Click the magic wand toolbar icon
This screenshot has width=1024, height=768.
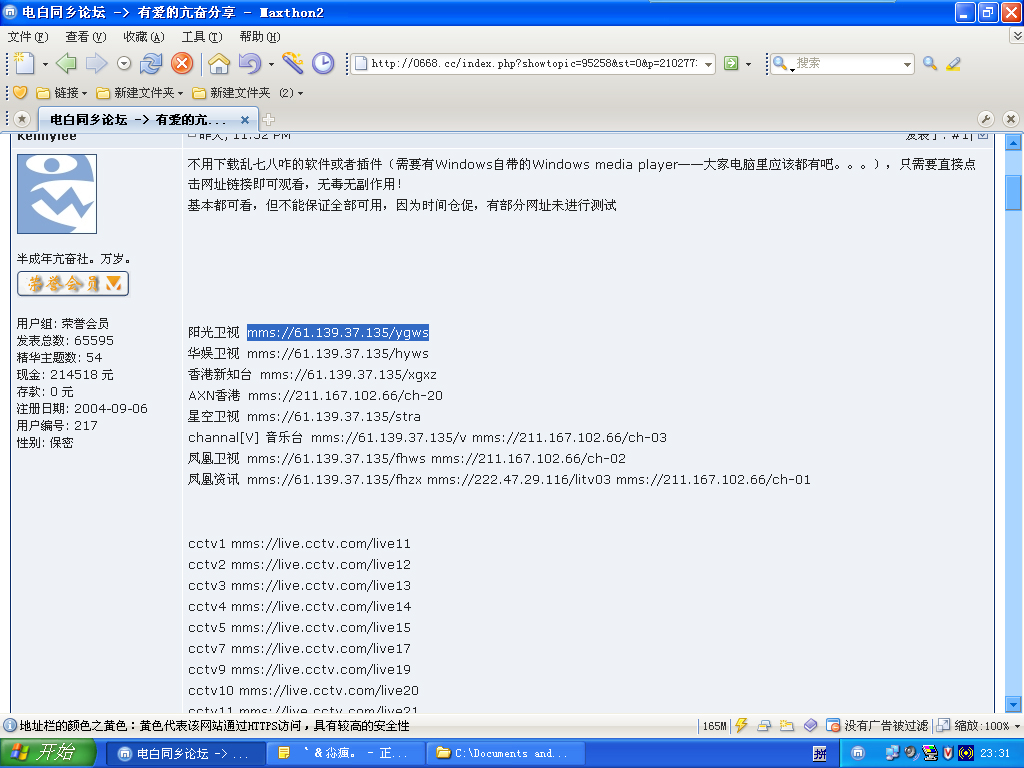click(293, 64)
